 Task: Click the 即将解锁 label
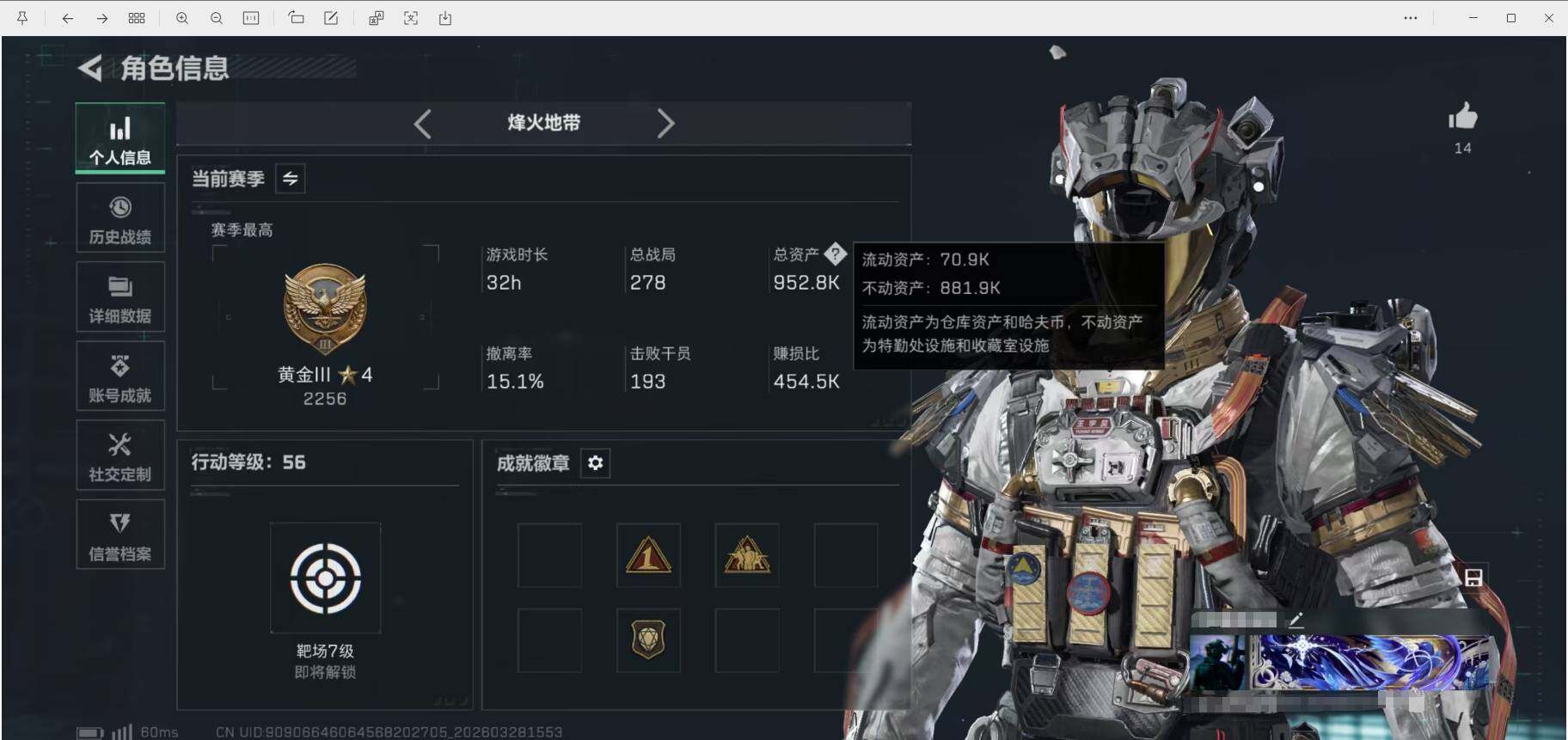[x=325, y=672]
